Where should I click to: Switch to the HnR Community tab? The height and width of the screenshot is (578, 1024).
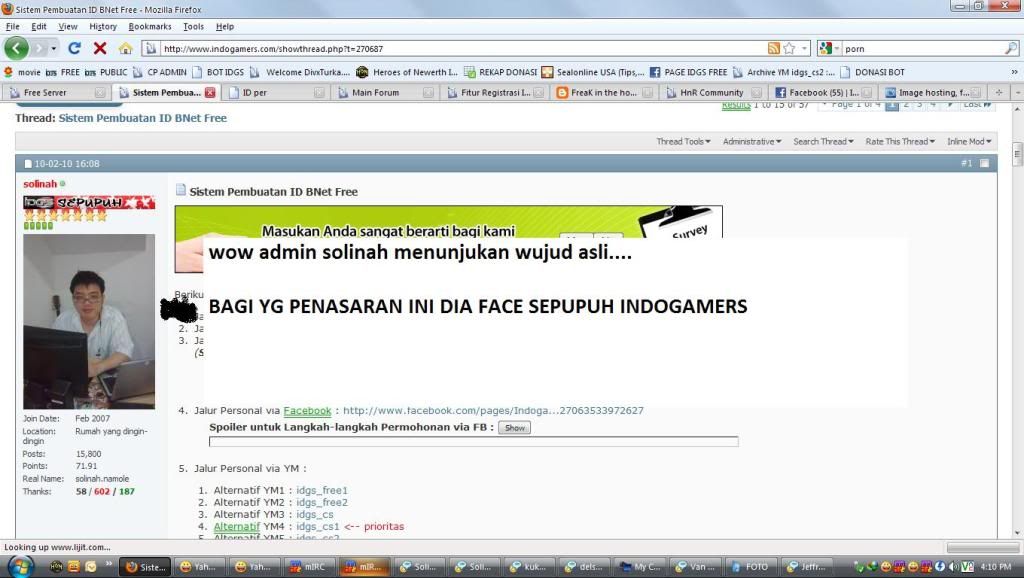click(712, 93)
